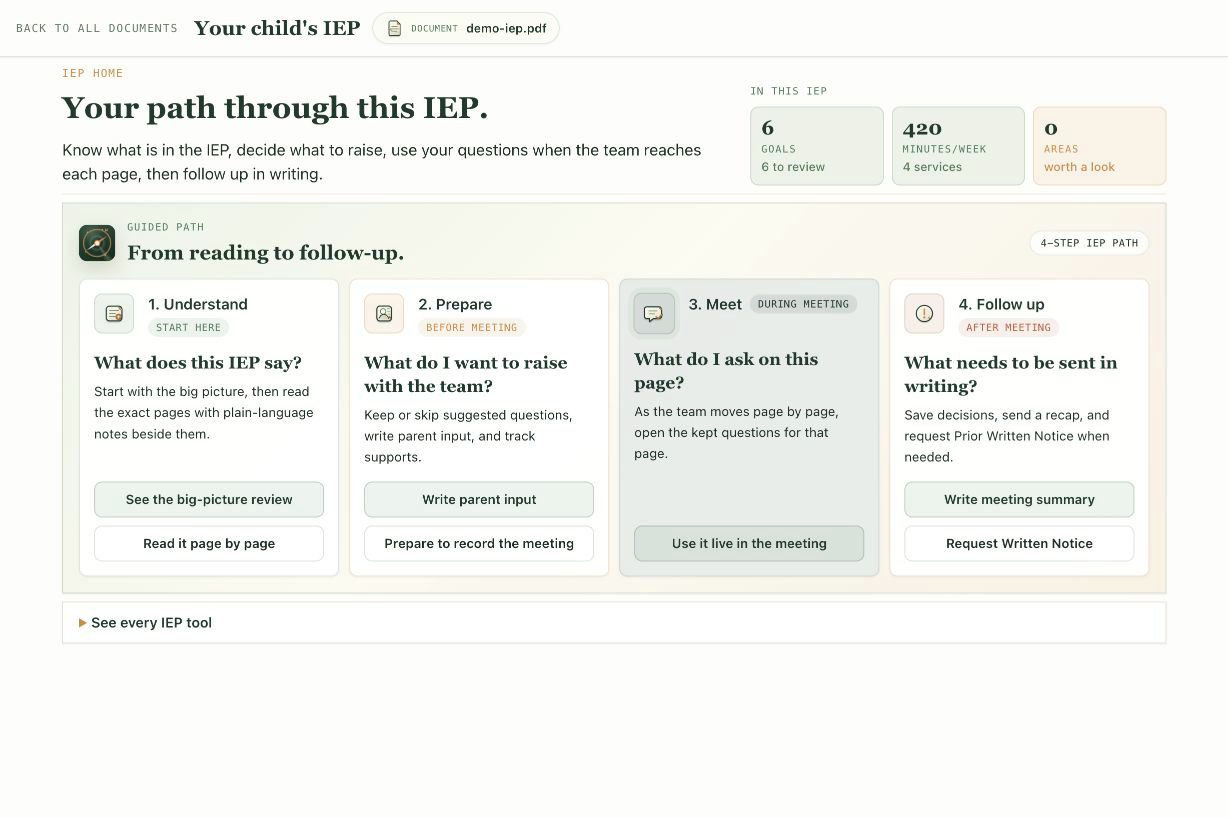Viewport: 1228px width, 818px height.
Task: Choose Read it page by page
Action: tap(209, 543)
